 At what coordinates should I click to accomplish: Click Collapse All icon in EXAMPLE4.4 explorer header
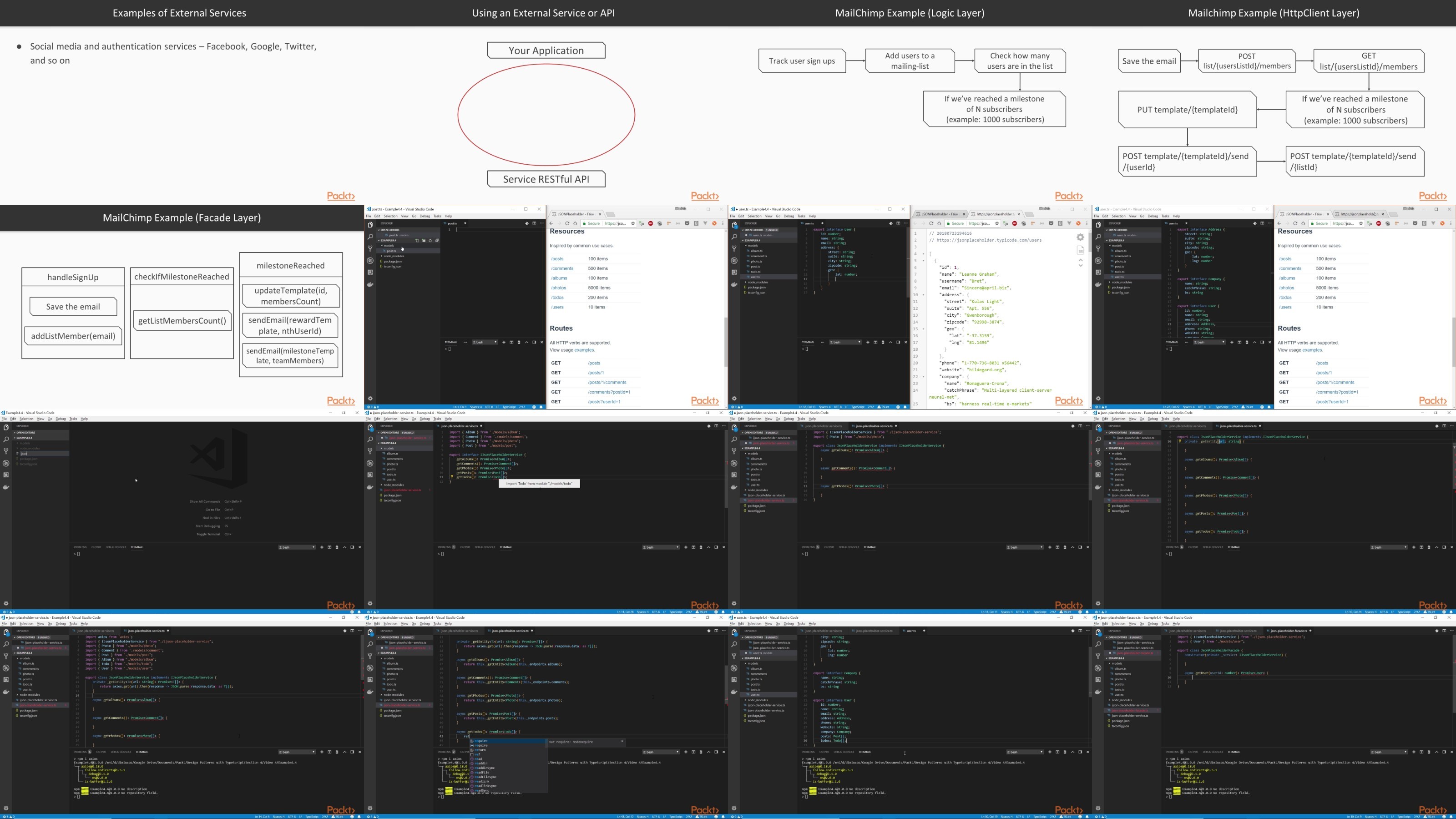(x=437, y=240)
